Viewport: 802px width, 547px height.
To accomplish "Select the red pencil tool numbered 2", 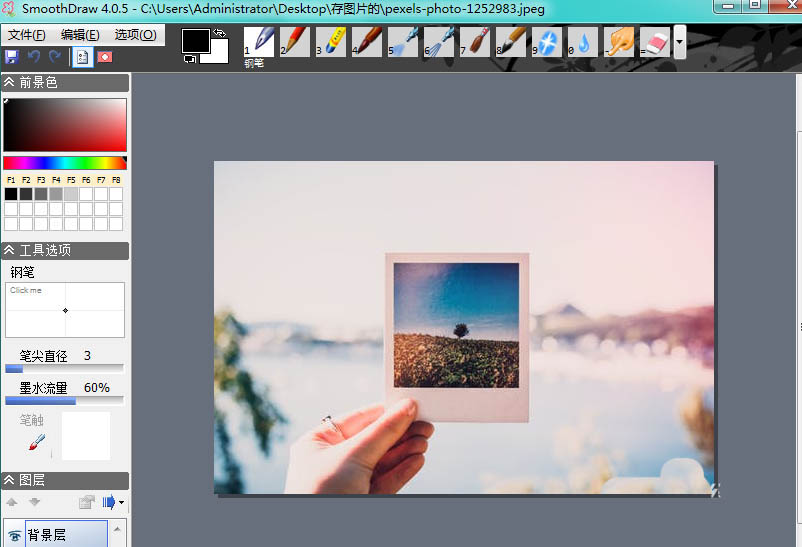I will pos(295,41).
